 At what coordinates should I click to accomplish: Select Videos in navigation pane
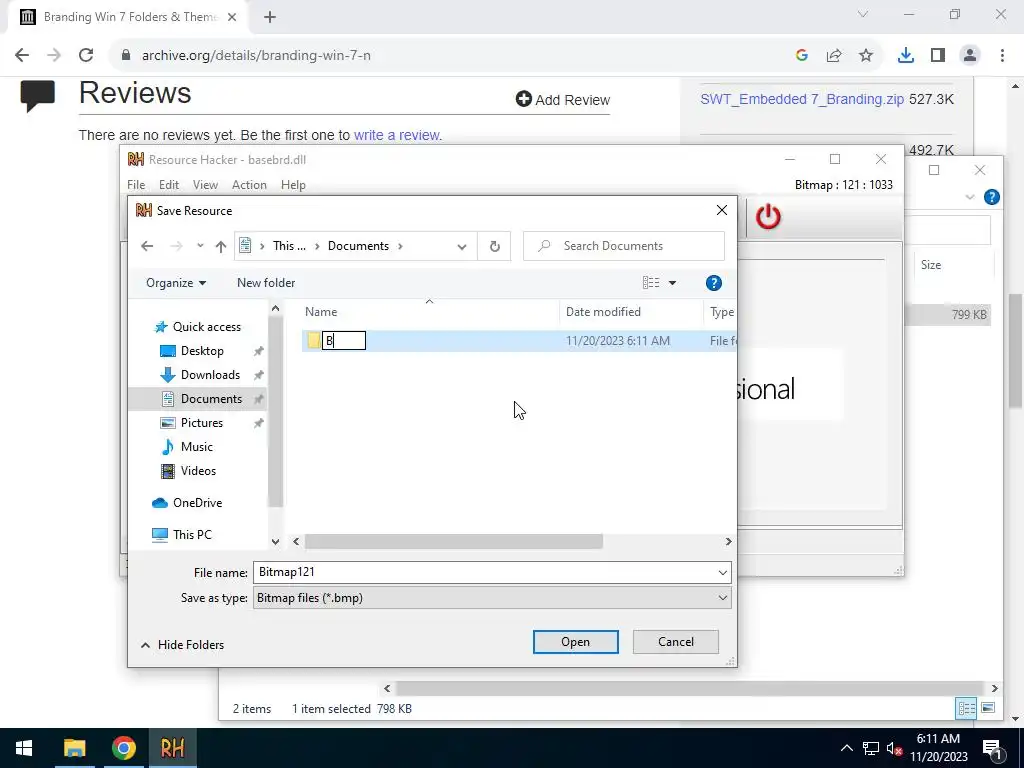(198, 471)
